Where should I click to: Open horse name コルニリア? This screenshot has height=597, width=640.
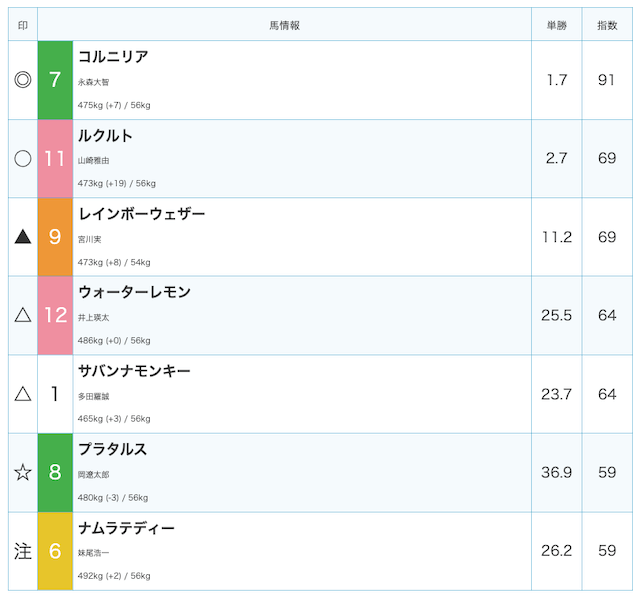pyautogui.click(x=113, y=57)
